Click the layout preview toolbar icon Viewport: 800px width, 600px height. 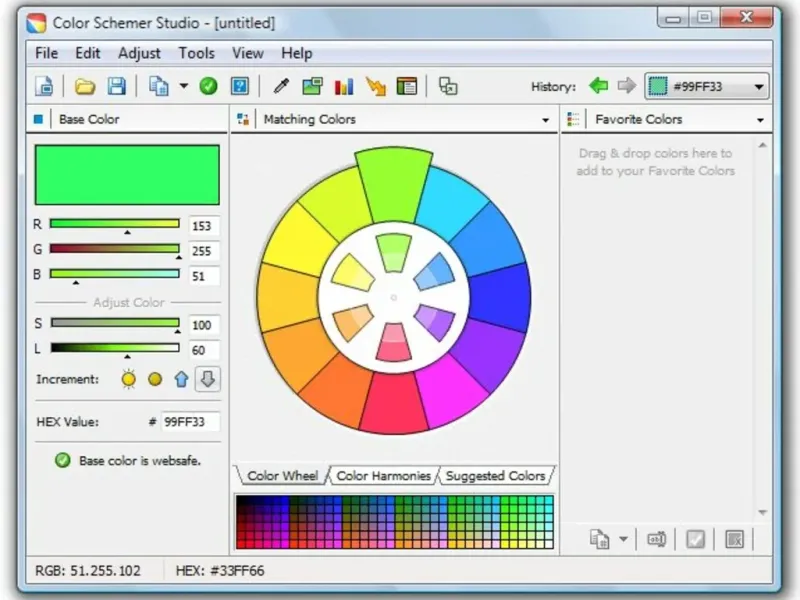pyautogui.click(x=407, y=86)
